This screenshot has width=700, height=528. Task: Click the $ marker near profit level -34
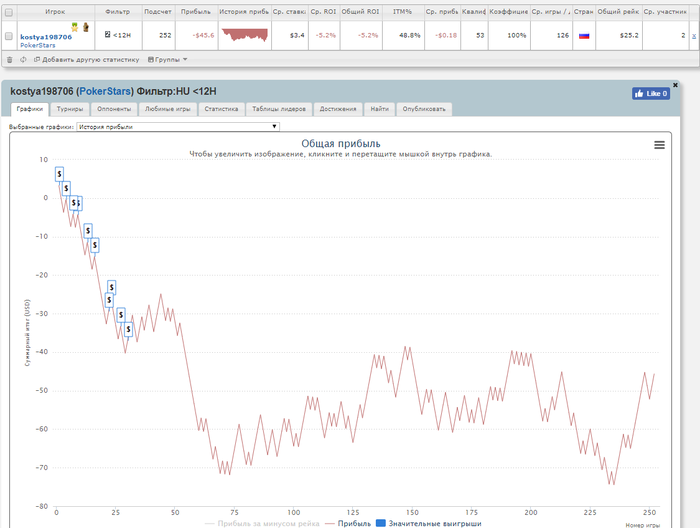click(129, 329)
